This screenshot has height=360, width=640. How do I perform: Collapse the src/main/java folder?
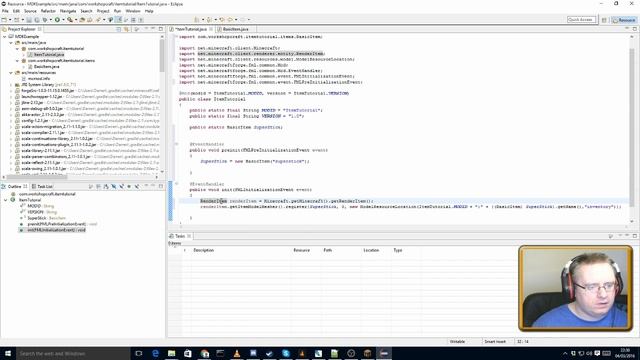[x=11, y=42]
